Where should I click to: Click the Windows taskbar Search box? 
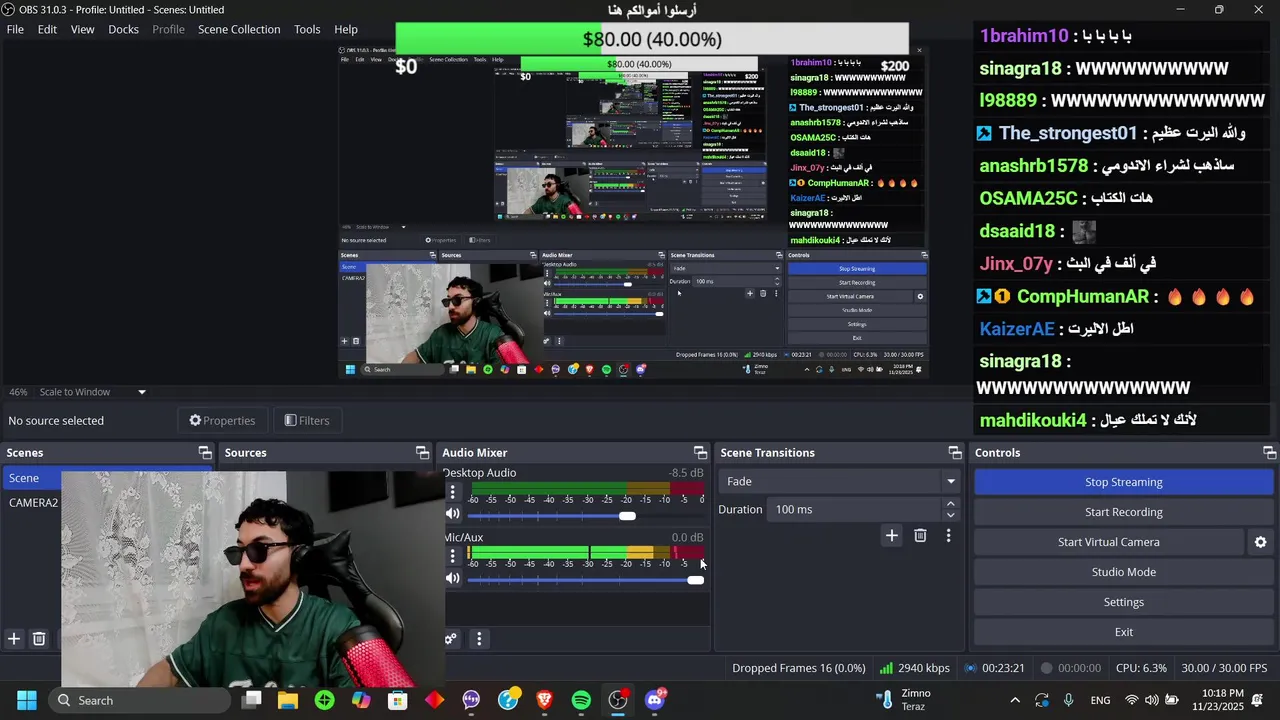click(139, 700)
